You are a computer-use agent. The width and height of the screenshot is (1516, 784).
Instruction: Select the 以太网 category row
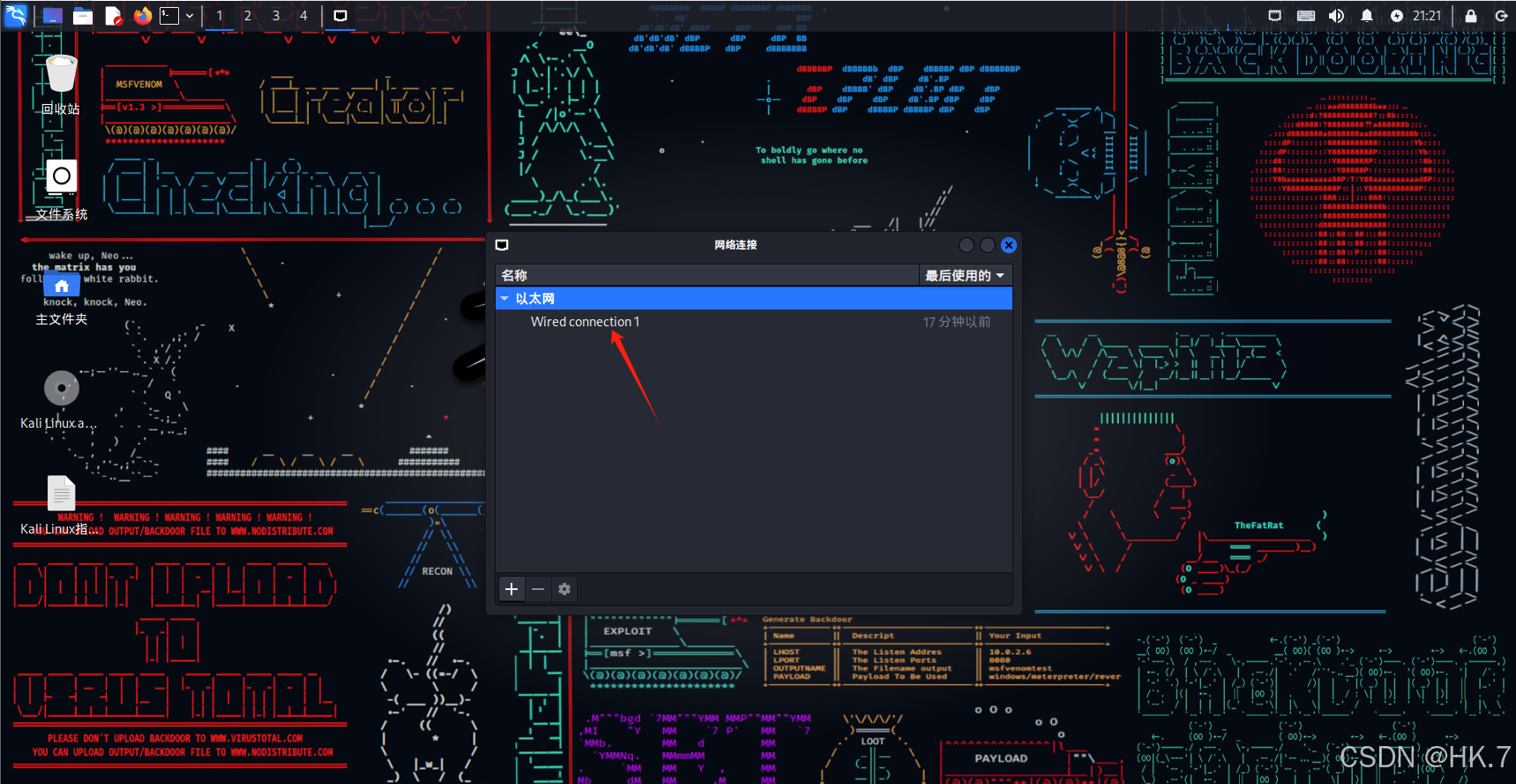coord(753,299)
